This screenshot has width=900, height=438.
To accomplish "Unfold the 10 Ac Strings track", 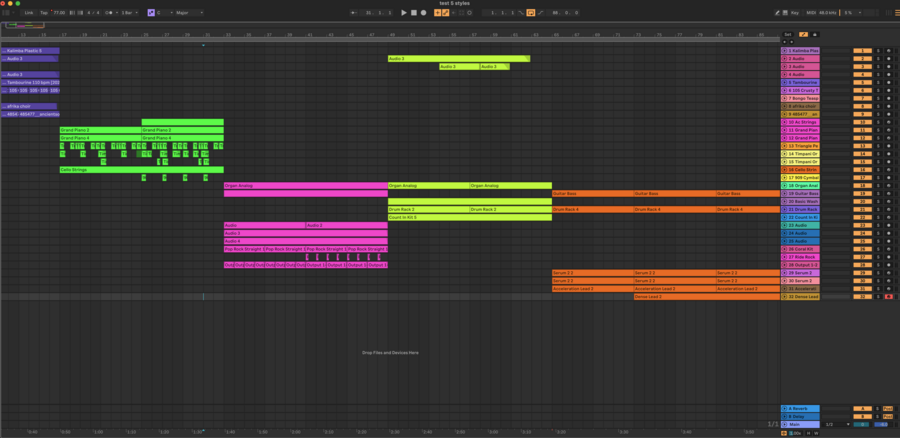I will tap(785, 122).
